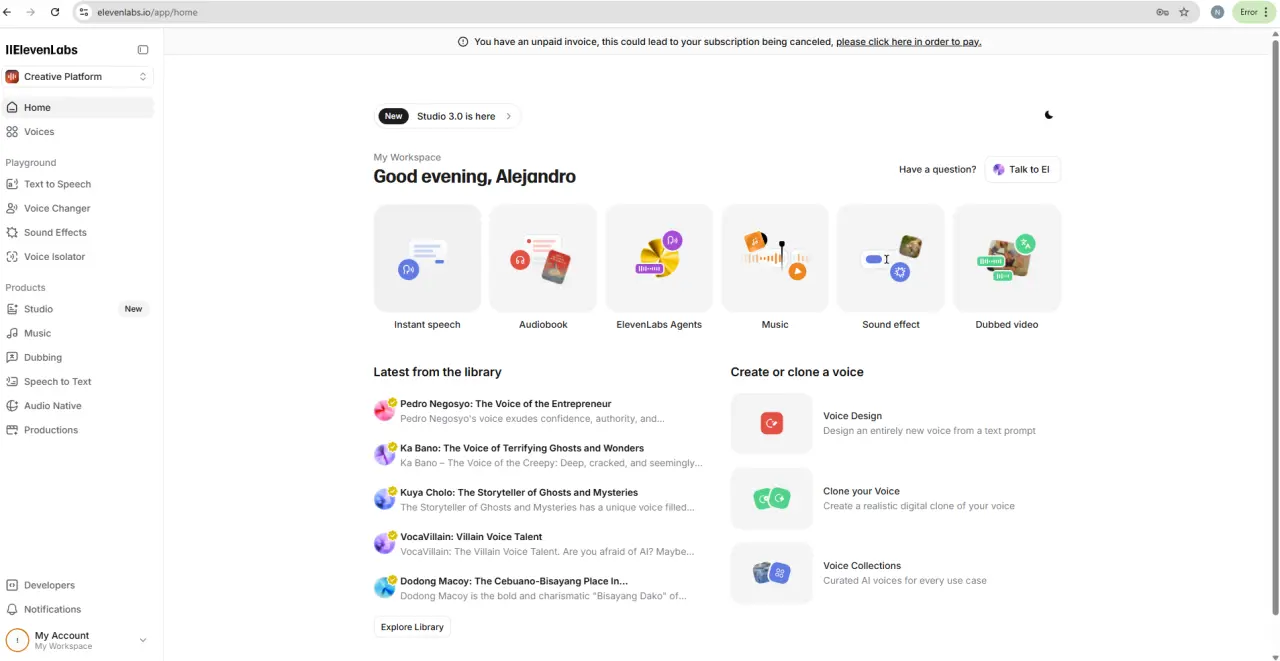1280x661 pixels.
Task: Click the browser forward arrow
Action: 31,12
